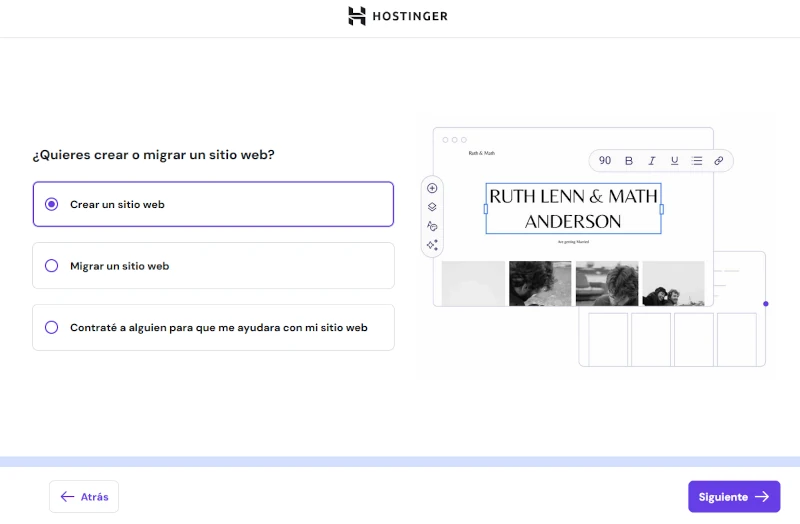Click the underline icon in preview toolbar

click(x=674, y=160)
